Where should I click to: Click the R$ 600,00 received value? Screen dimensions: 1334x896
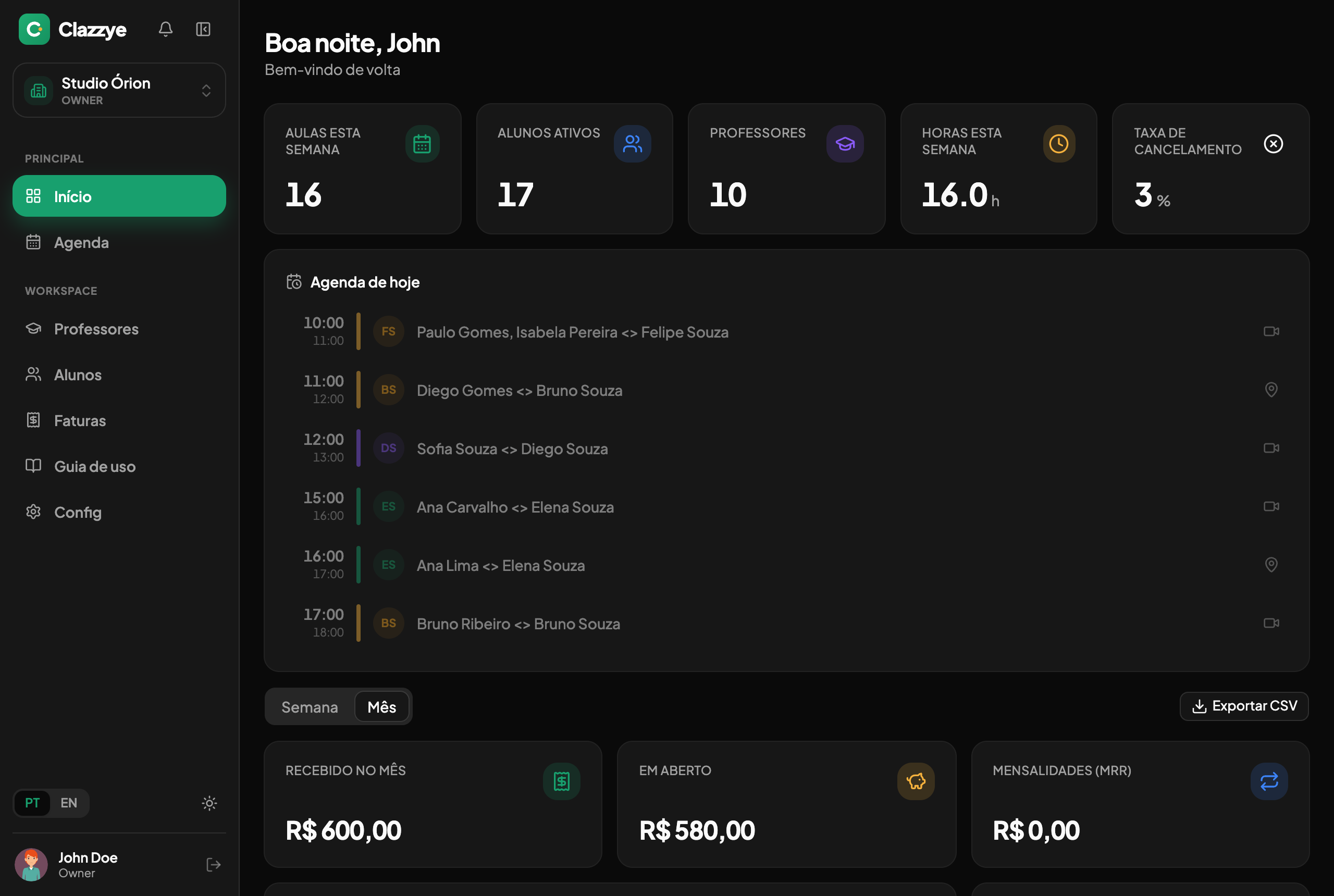pos(343,830)
